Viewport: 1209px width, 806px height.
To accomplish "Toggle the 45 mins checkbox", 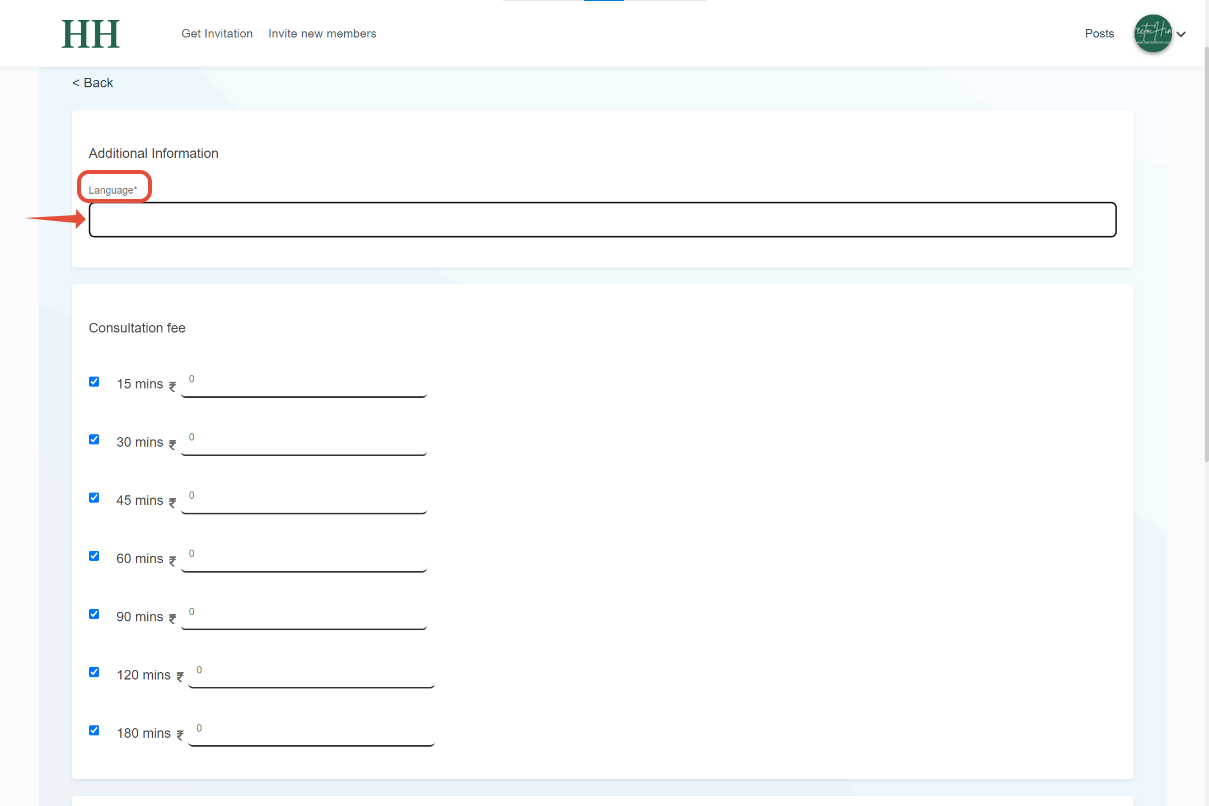I will 94,497.
